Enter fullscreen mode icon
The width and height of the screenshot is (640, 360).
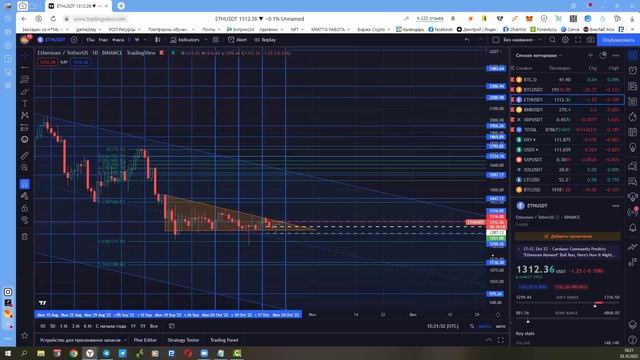[x=578, y=40]
